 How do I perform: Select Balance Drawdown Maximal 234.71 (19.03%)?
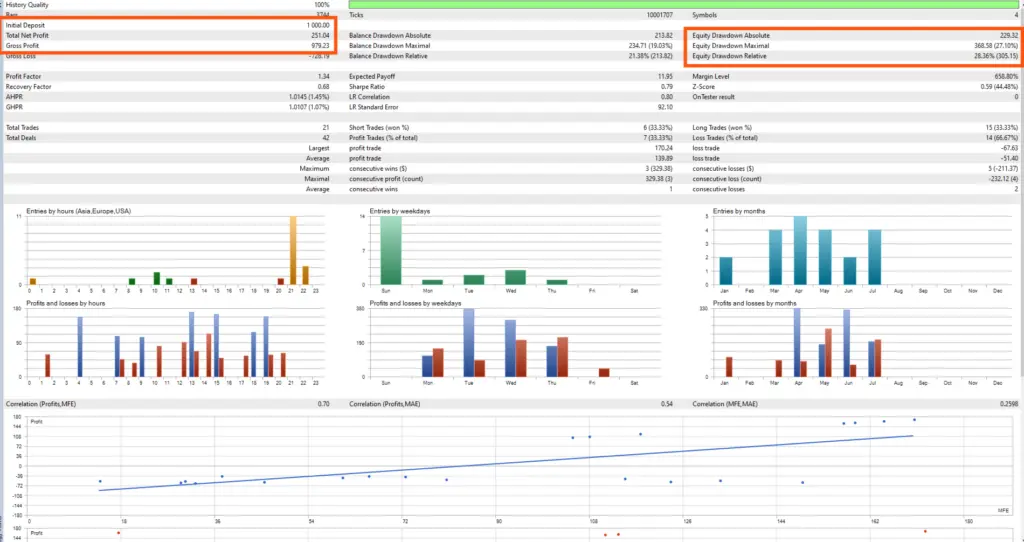651,46
